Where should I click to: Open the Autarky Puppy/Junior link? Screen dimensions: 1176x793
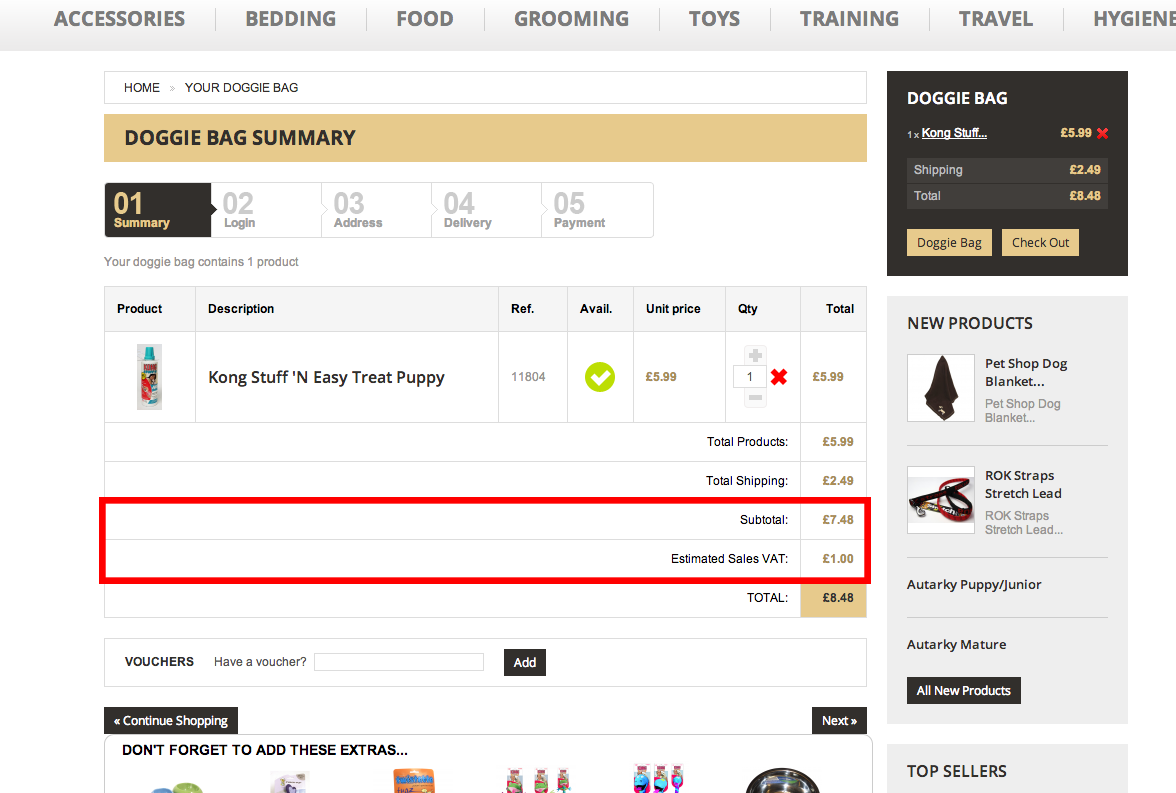pos(974,584)
